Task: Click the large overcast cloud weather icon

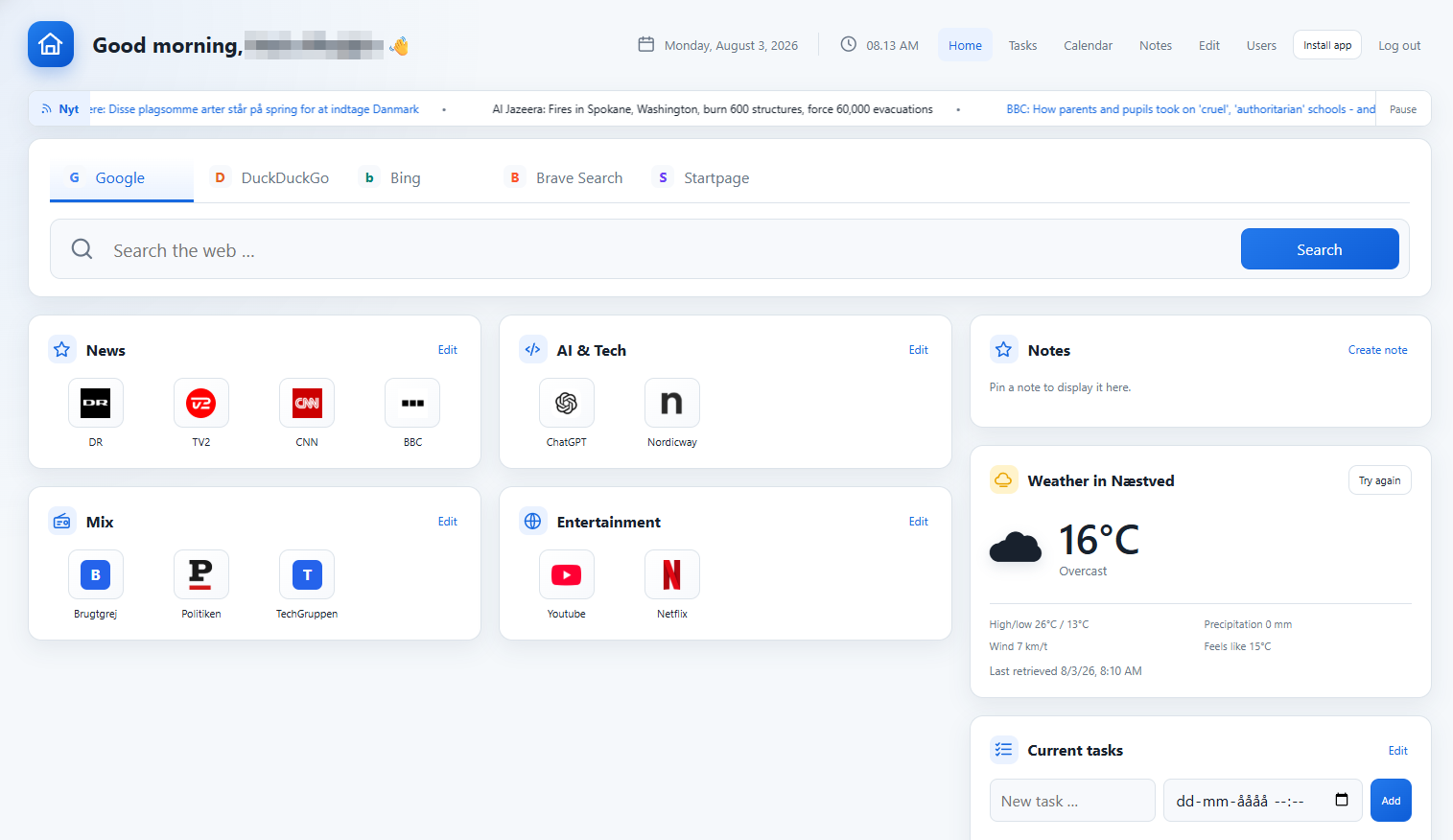Action: (x=1015, y=547)
